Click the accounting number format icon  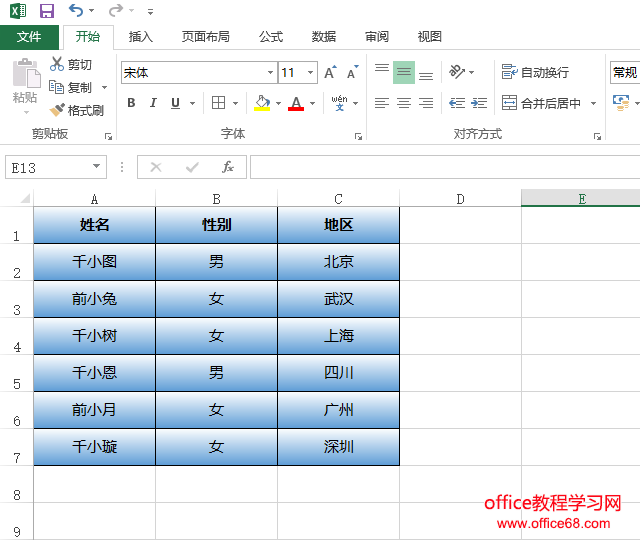pos(621,103)
